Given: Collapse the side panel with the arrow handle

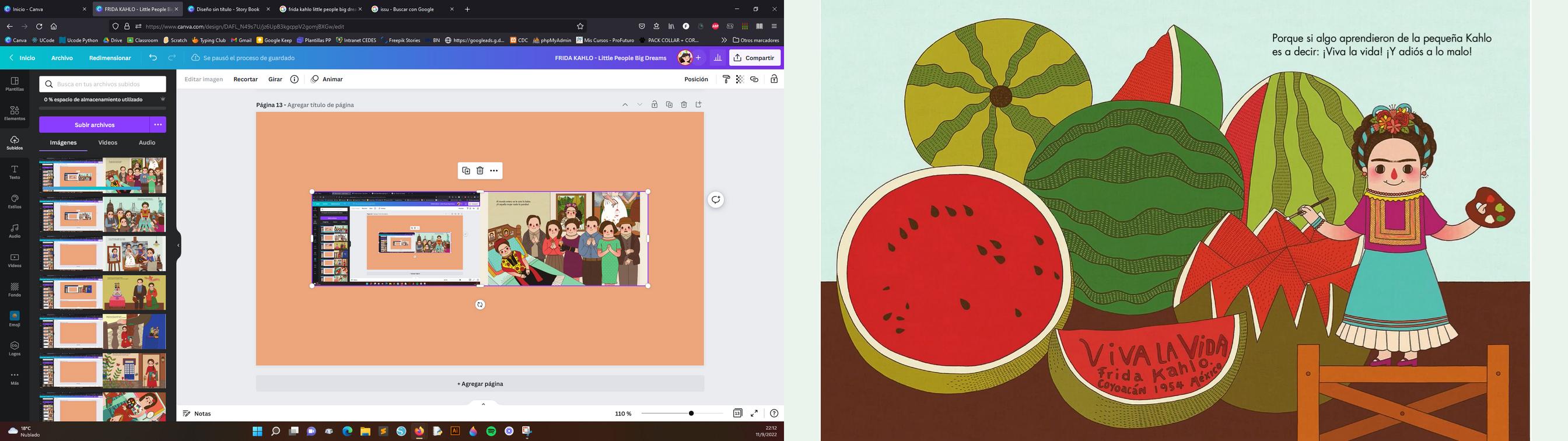Looking at the screenshot, I should pos(178,246).
